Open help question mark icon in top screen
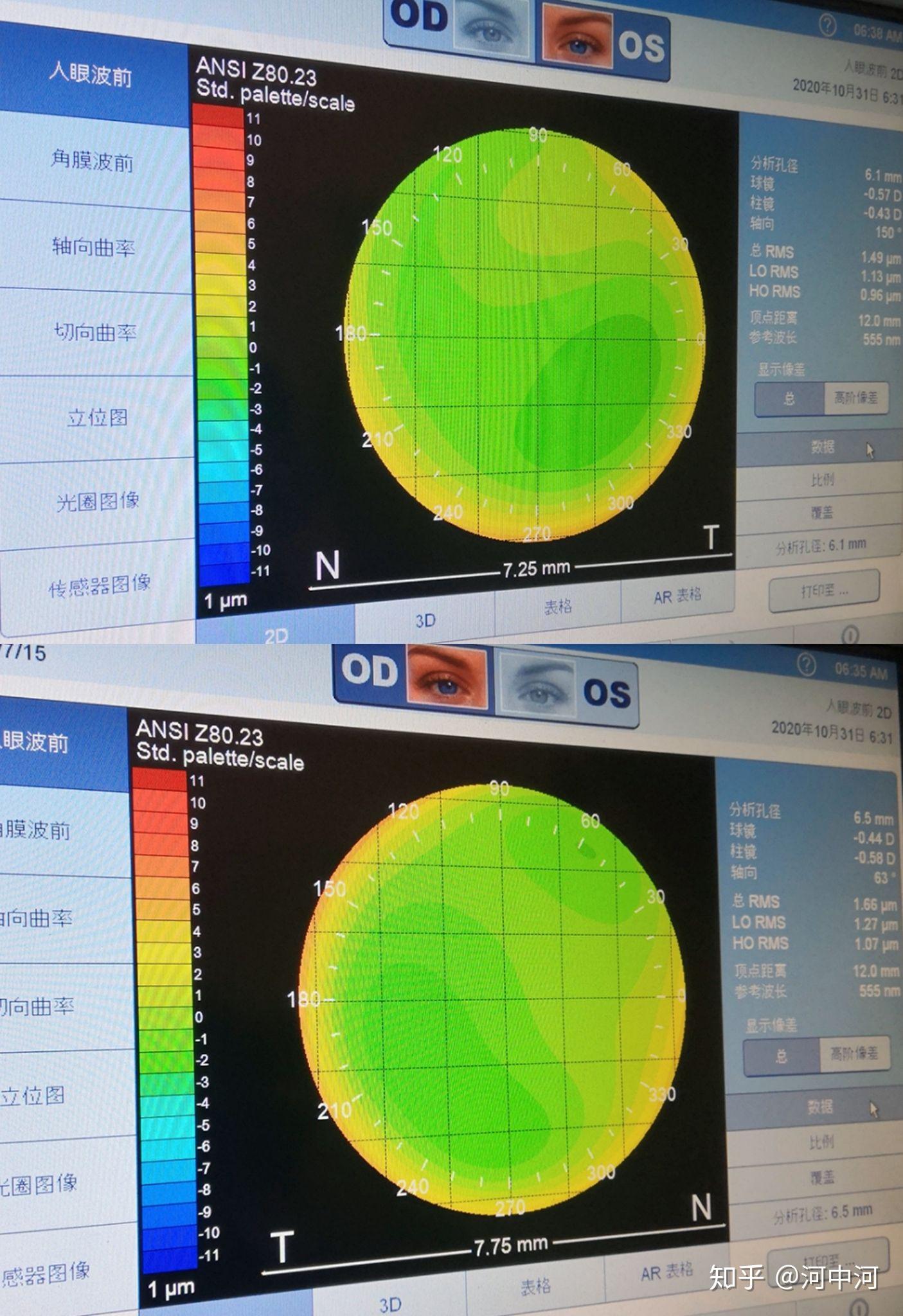Screen dimensions: 903x1316 827,26
